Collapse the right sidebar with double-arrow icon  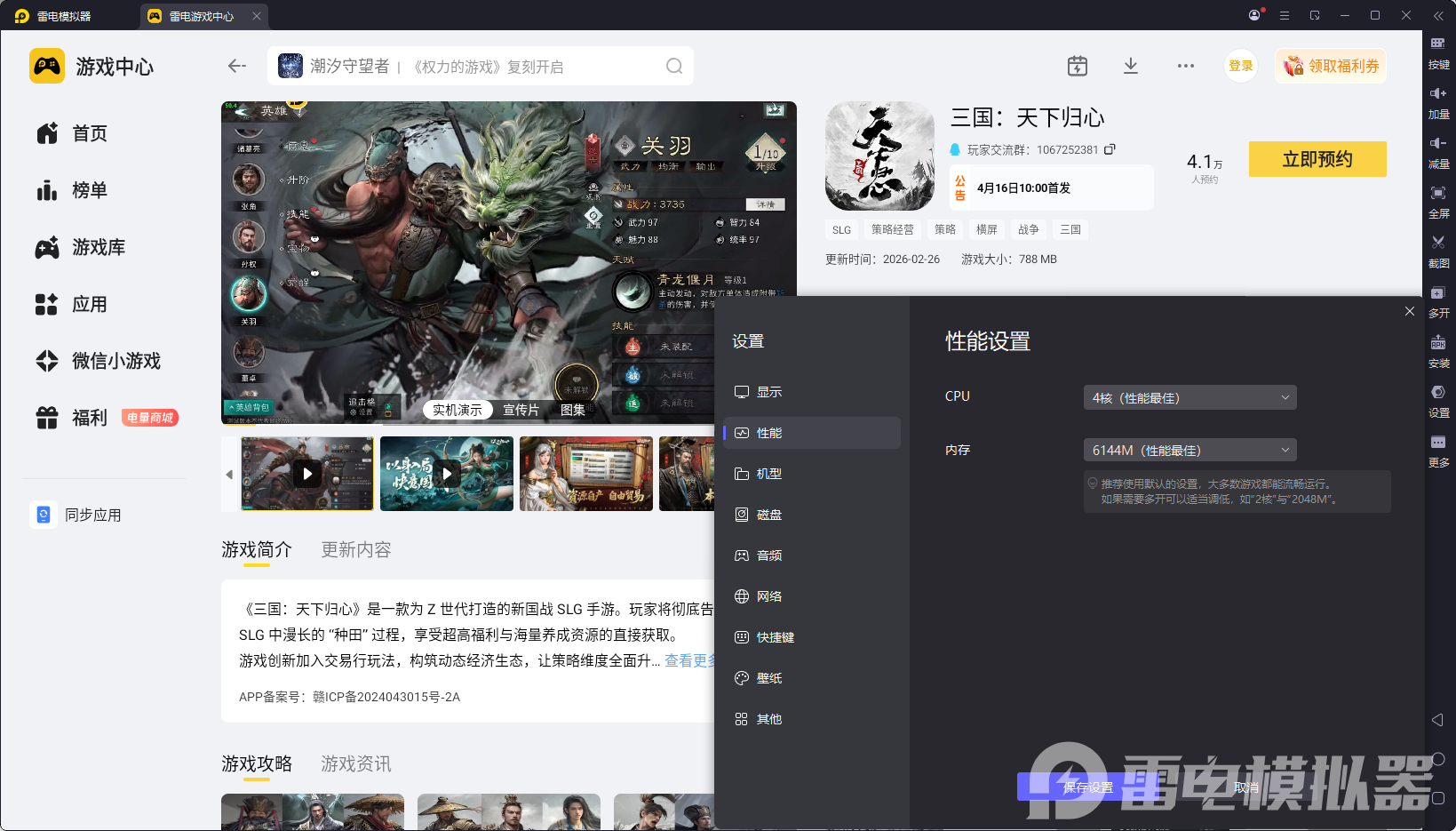tap(1438, 15)
